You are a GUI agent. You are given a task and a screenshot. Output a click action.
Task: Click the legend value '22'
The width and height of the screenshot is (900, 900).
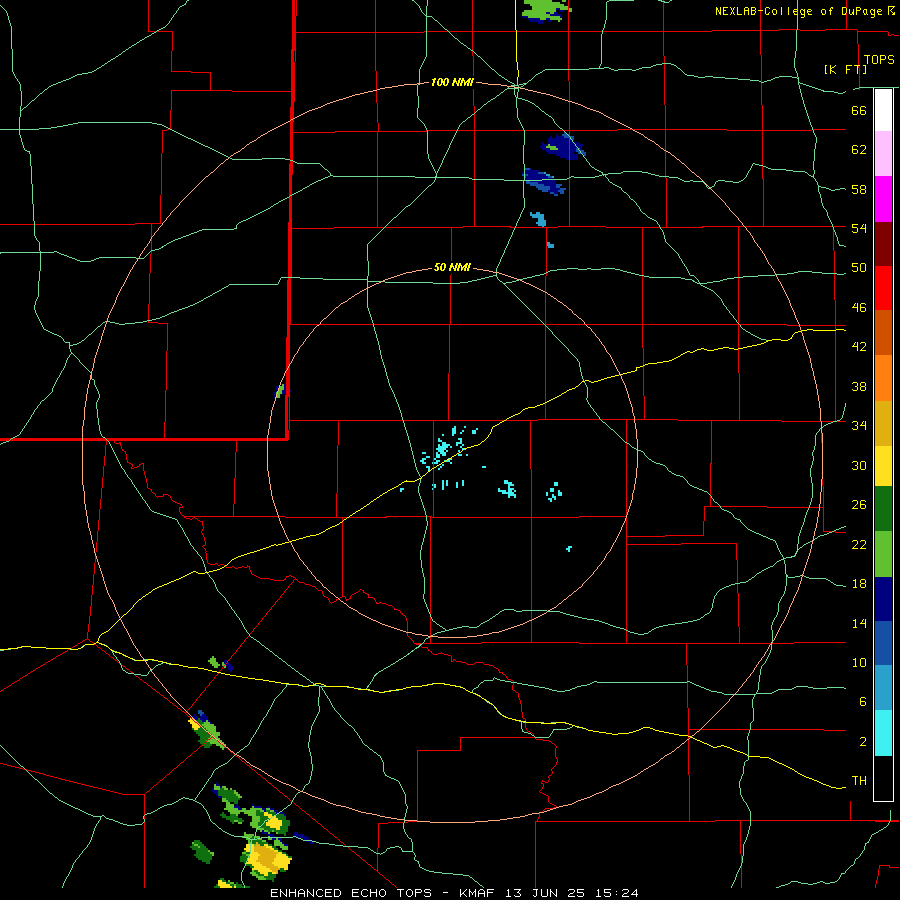coord(859,545)
